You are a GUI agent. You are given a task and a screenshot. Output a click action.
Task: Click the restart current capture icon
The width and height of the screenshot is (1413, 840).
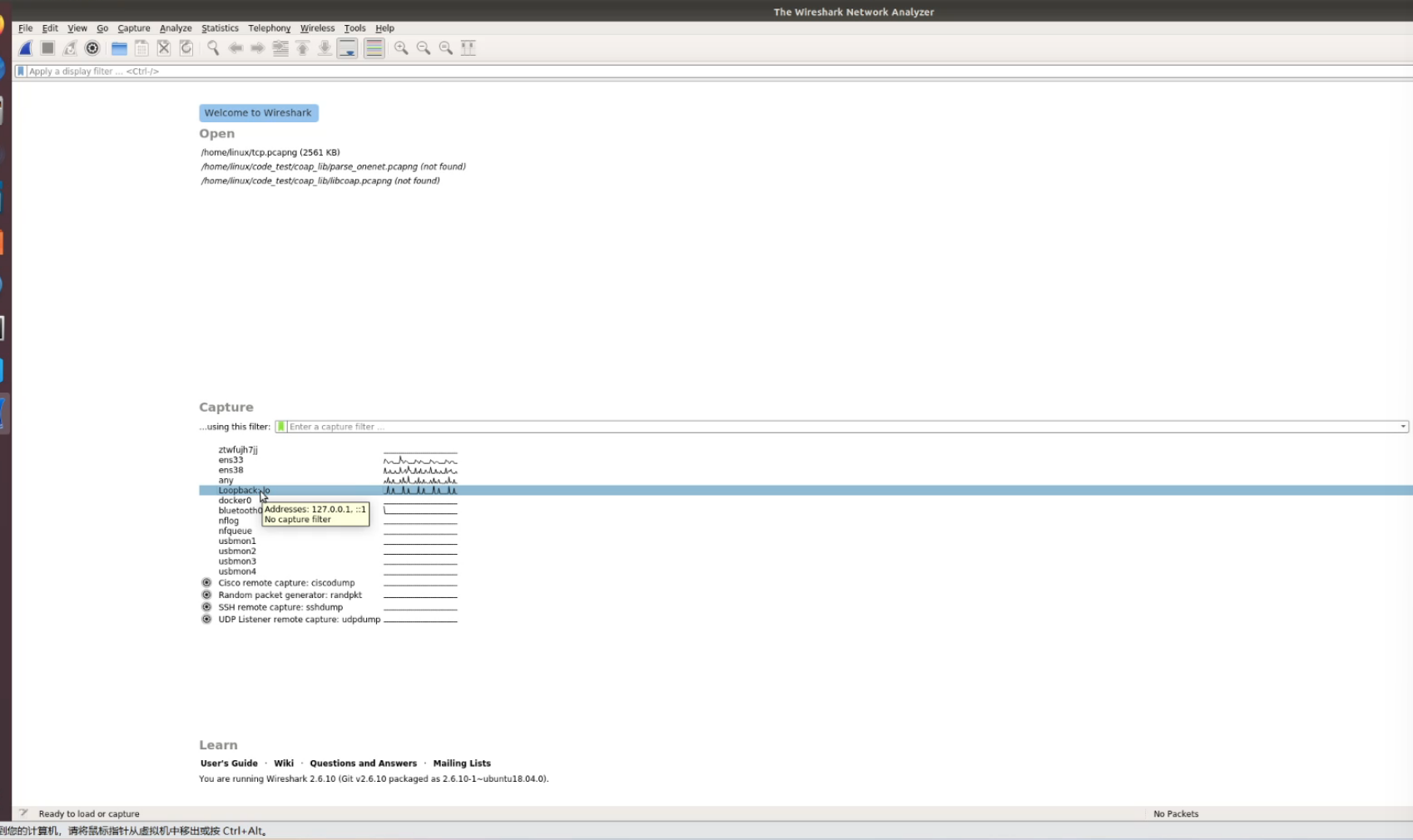(70, 48)
